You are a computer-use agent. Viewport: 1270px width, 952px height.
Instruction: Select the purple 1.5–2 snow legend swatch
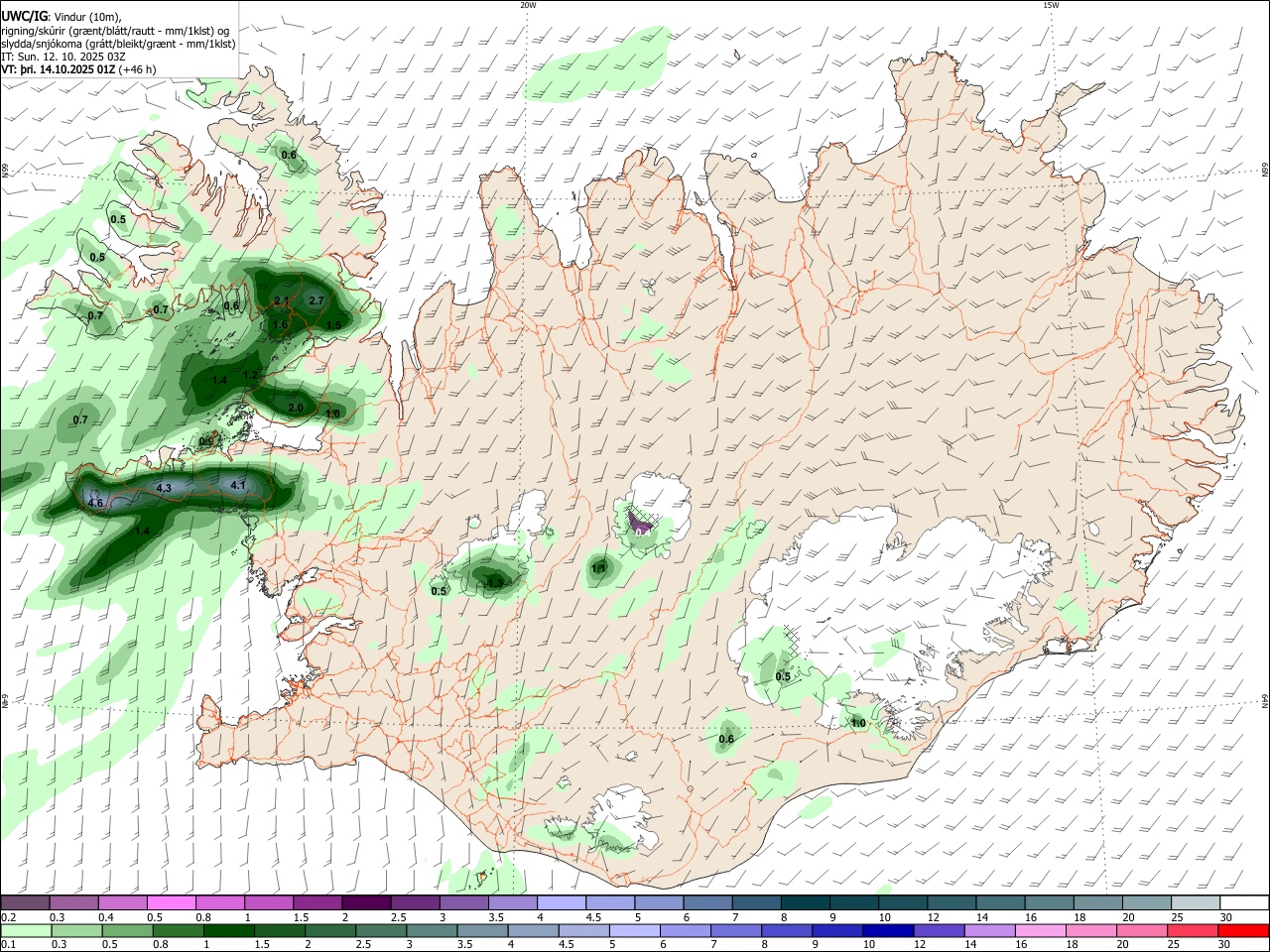point(316,902)
